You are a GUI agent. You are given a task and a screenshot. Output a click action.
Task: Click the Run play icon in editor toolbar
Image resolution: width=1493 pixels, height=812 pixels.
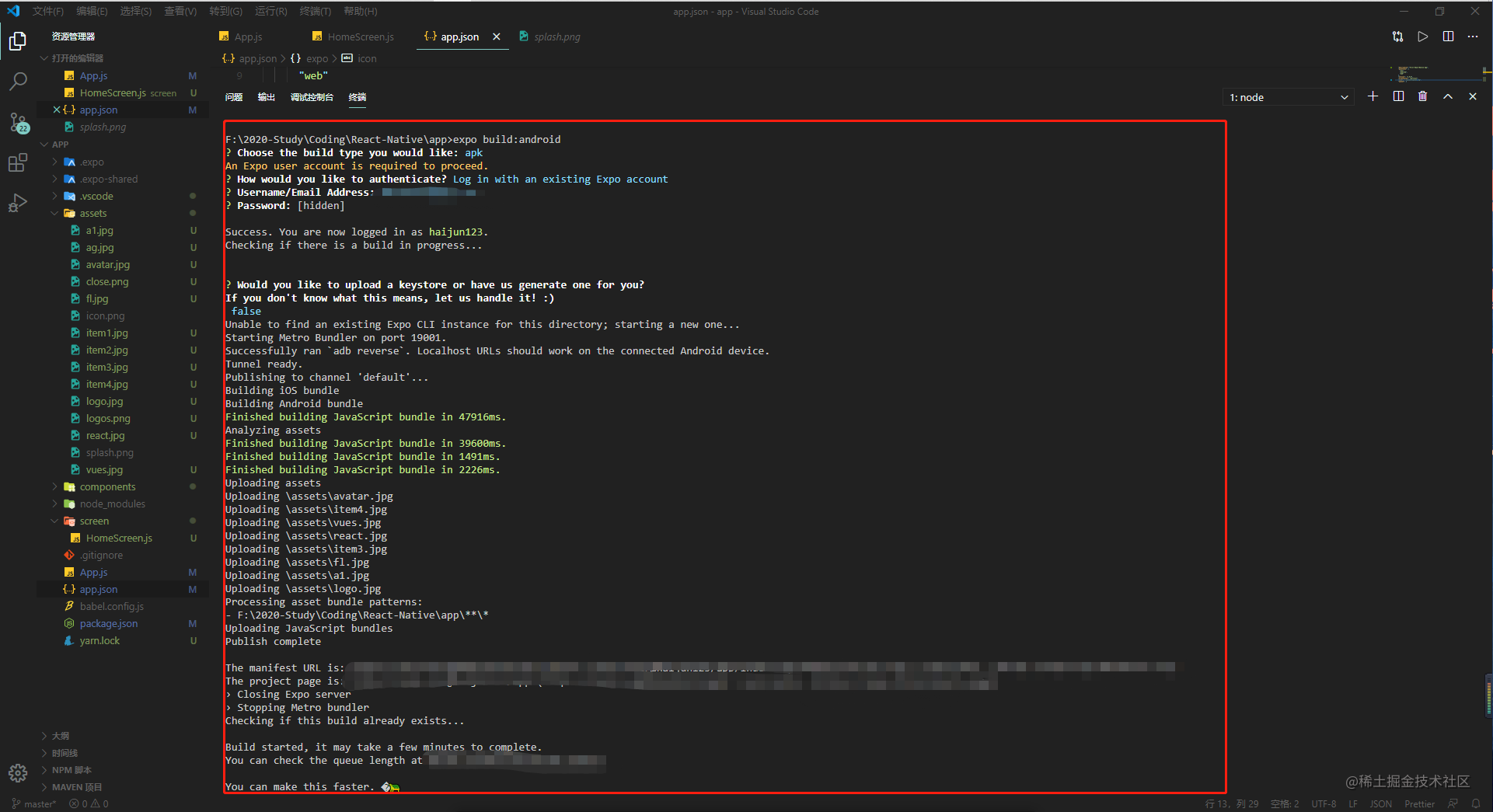coord(1422,37)
